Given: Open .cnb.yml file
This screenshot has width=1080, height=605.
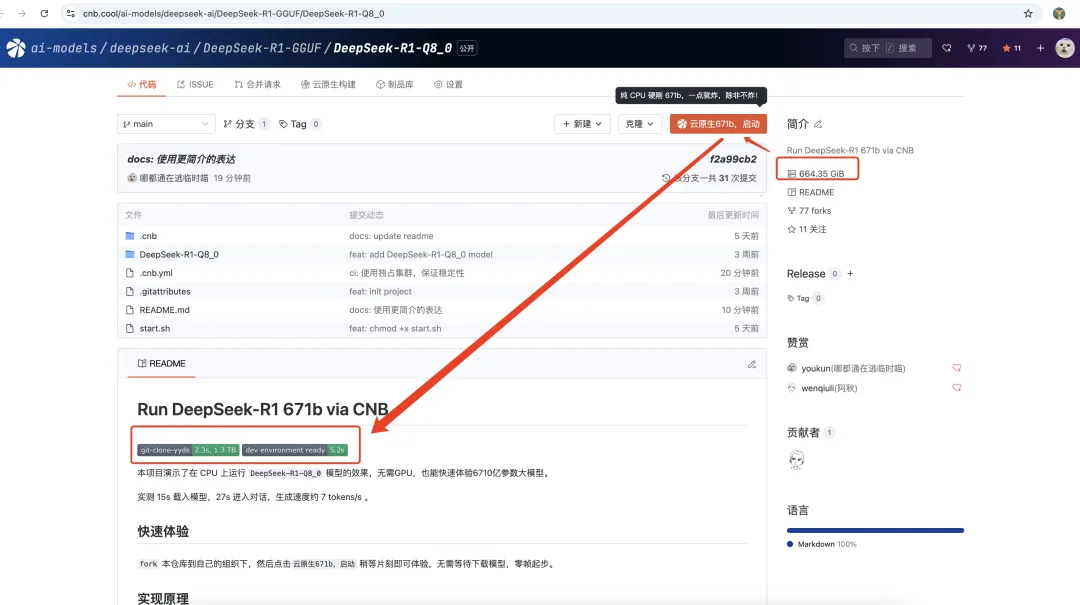Looking at the screenshot, I should pyautogui.click(x=156, y=273).
